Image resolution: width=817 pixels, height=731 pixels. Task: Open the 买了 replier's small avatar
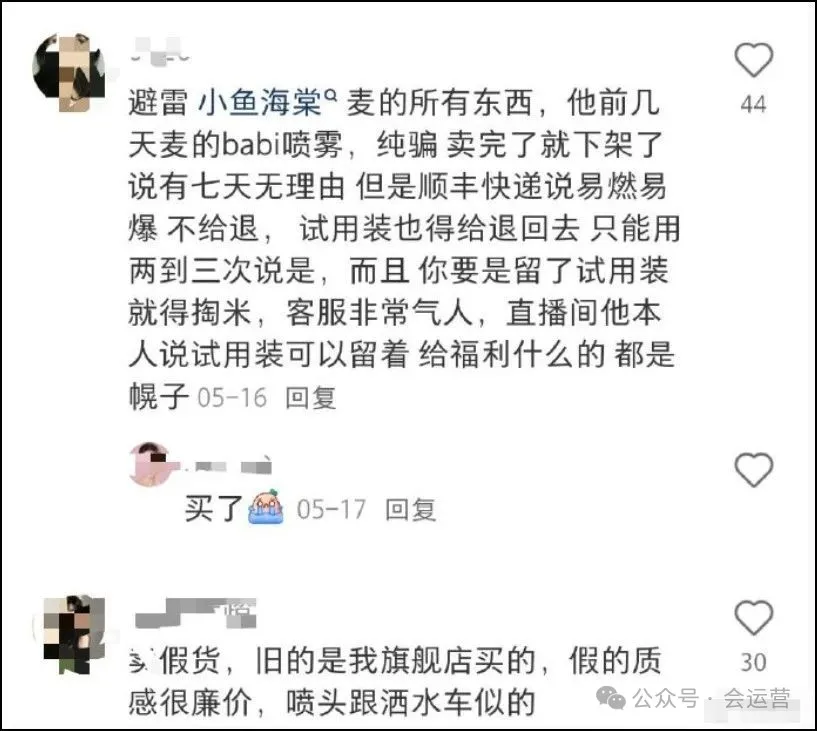click(x=150, y=464)
